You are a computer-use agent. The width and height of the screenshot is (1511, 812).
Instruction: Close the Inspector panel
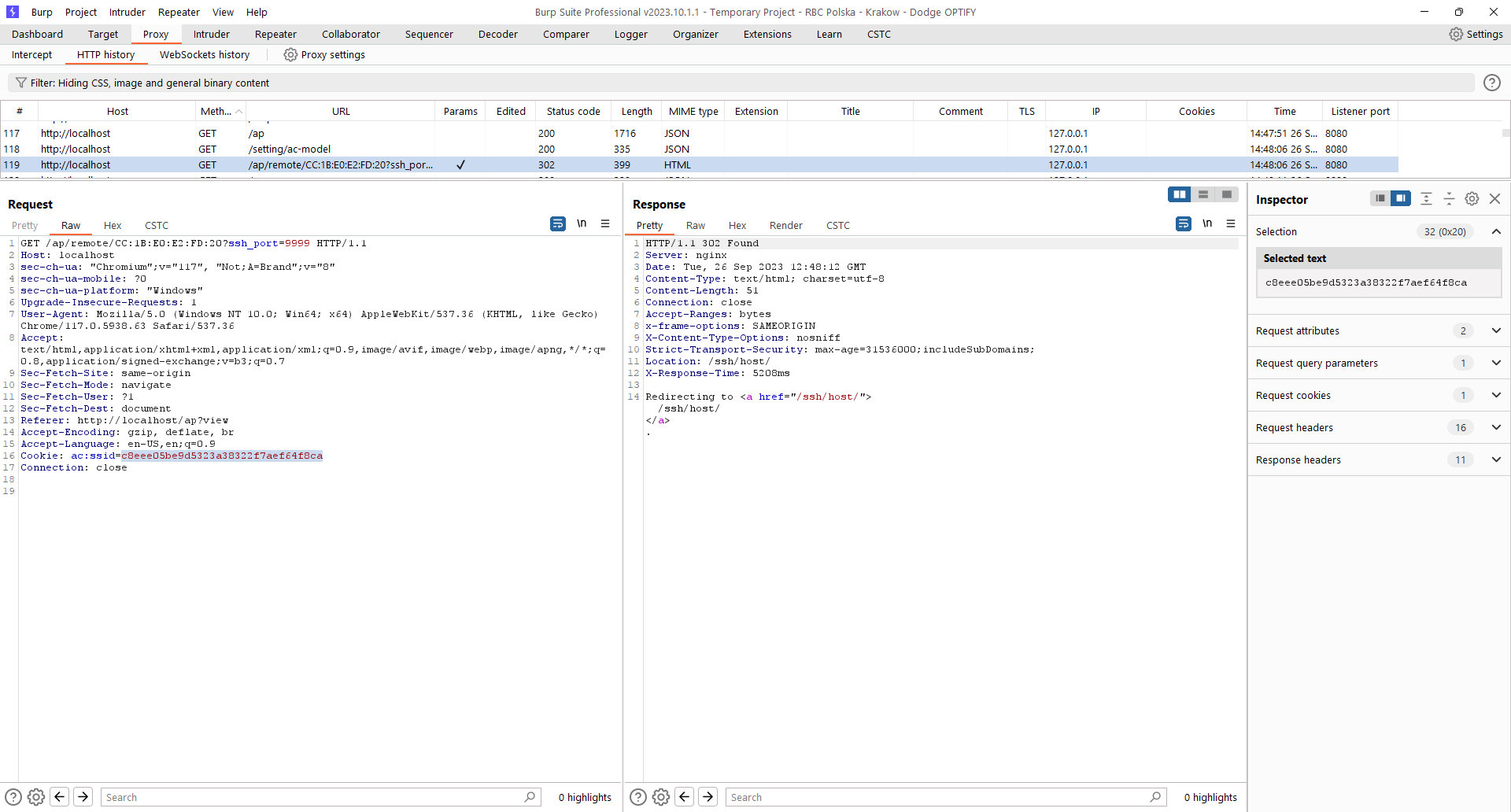1495,199
